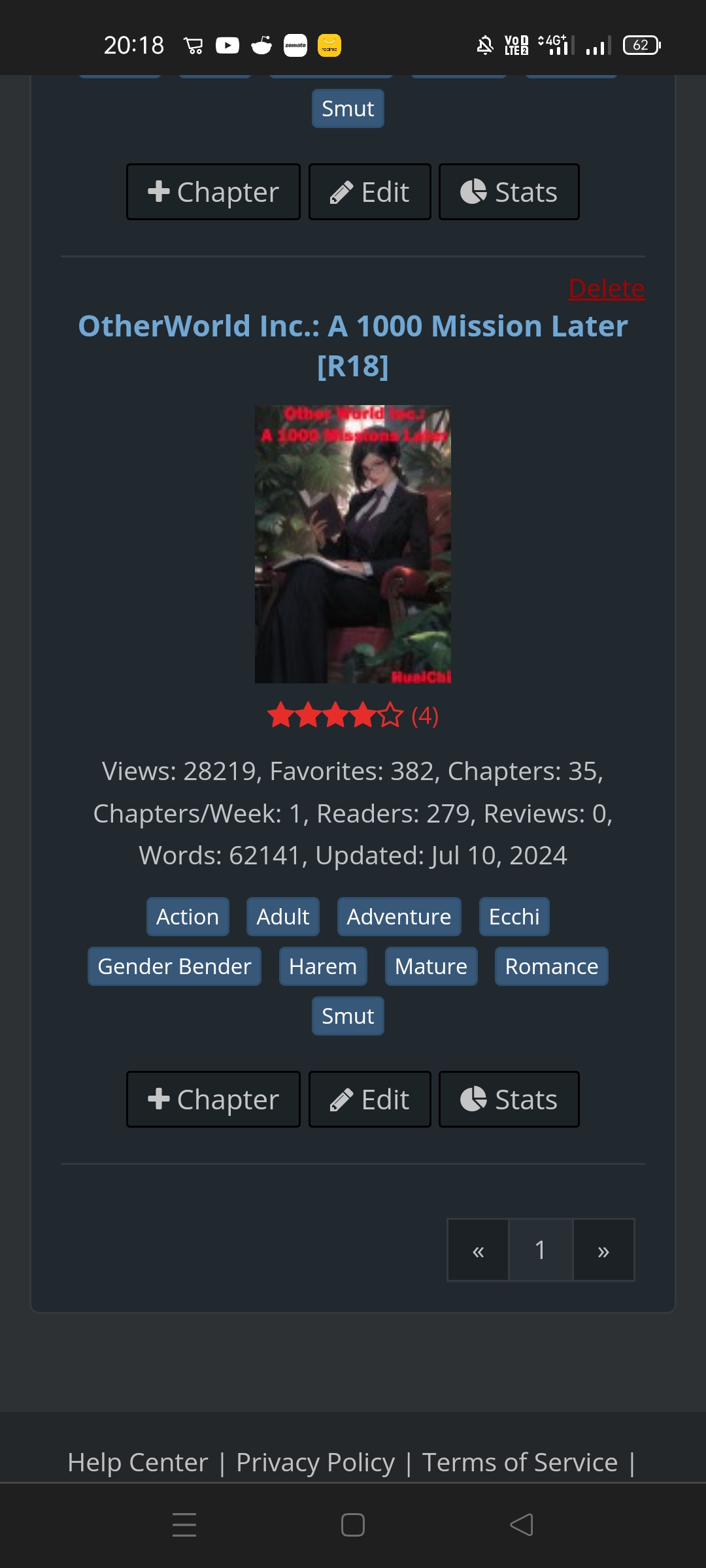Edit the OtherWorld Inc. story
The image size is (706, 1568).
click(369, 1099)
